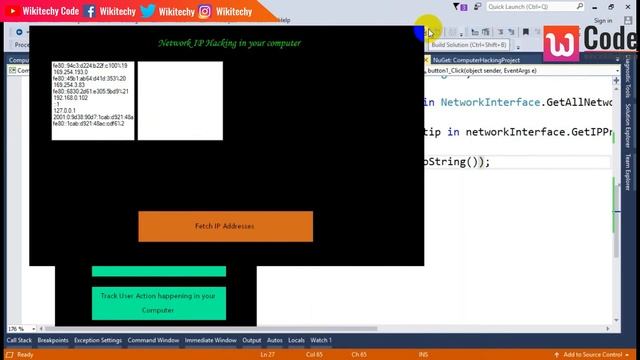
Task: Click the Ready status text
Action: (x=25, y=355)
